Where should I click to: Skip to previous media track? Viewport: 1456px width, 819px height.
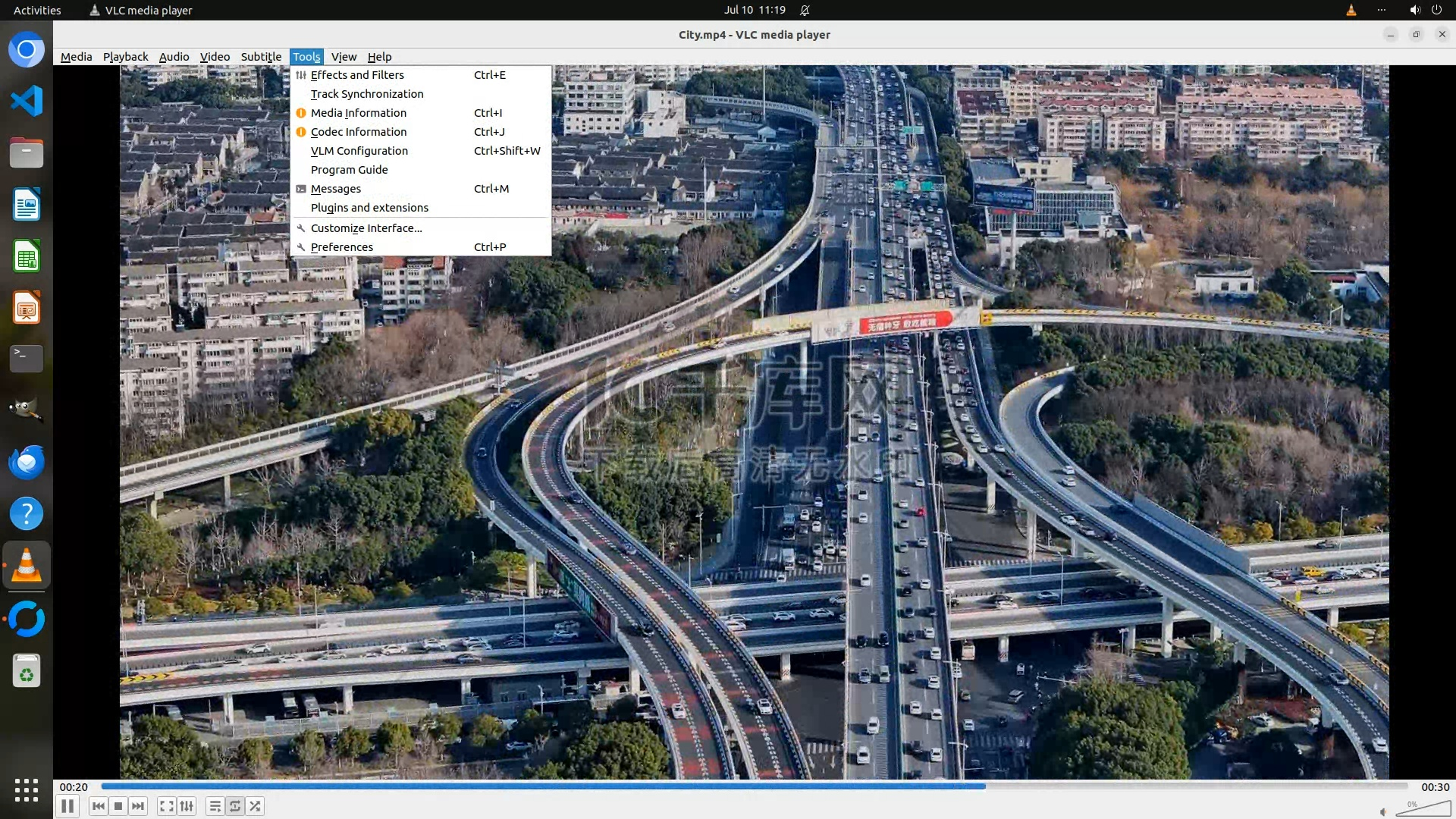[x=98, y=806]
